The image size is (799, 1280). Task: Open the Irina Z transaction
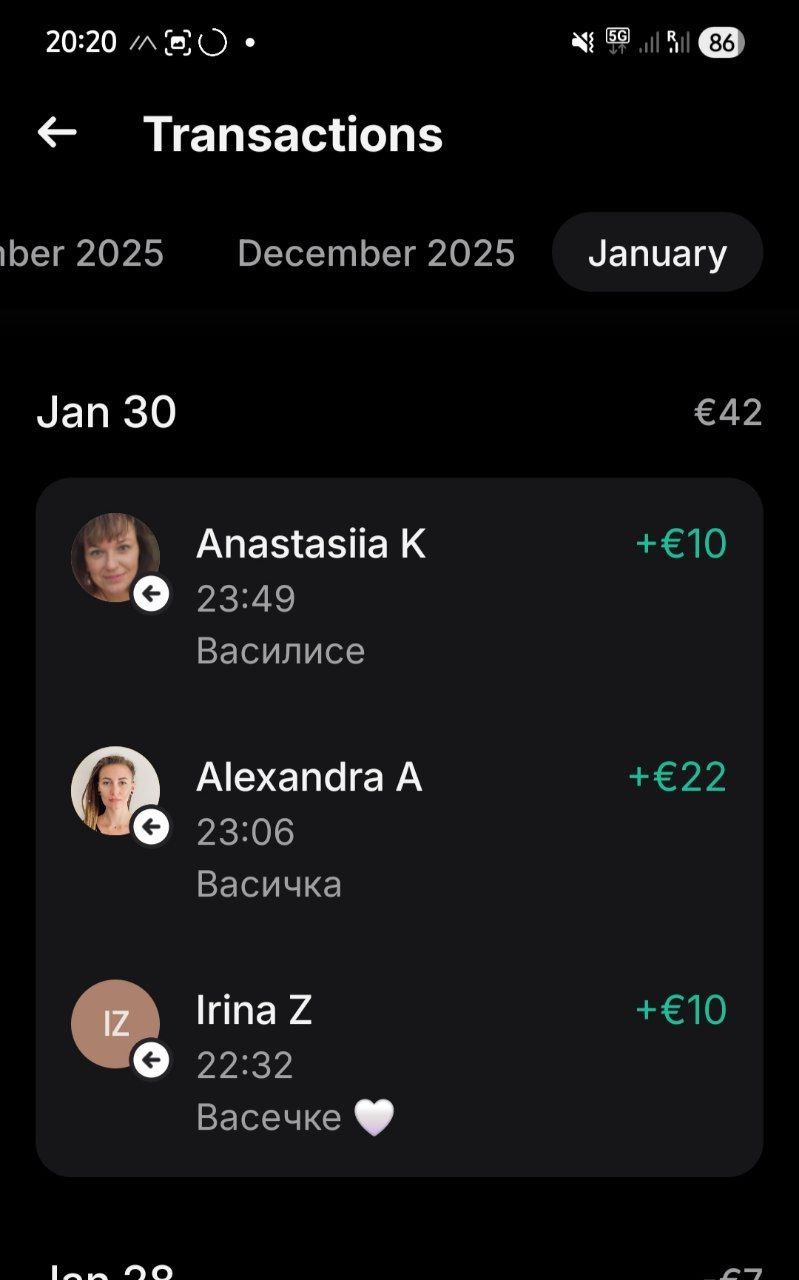tap(400, 1062)
